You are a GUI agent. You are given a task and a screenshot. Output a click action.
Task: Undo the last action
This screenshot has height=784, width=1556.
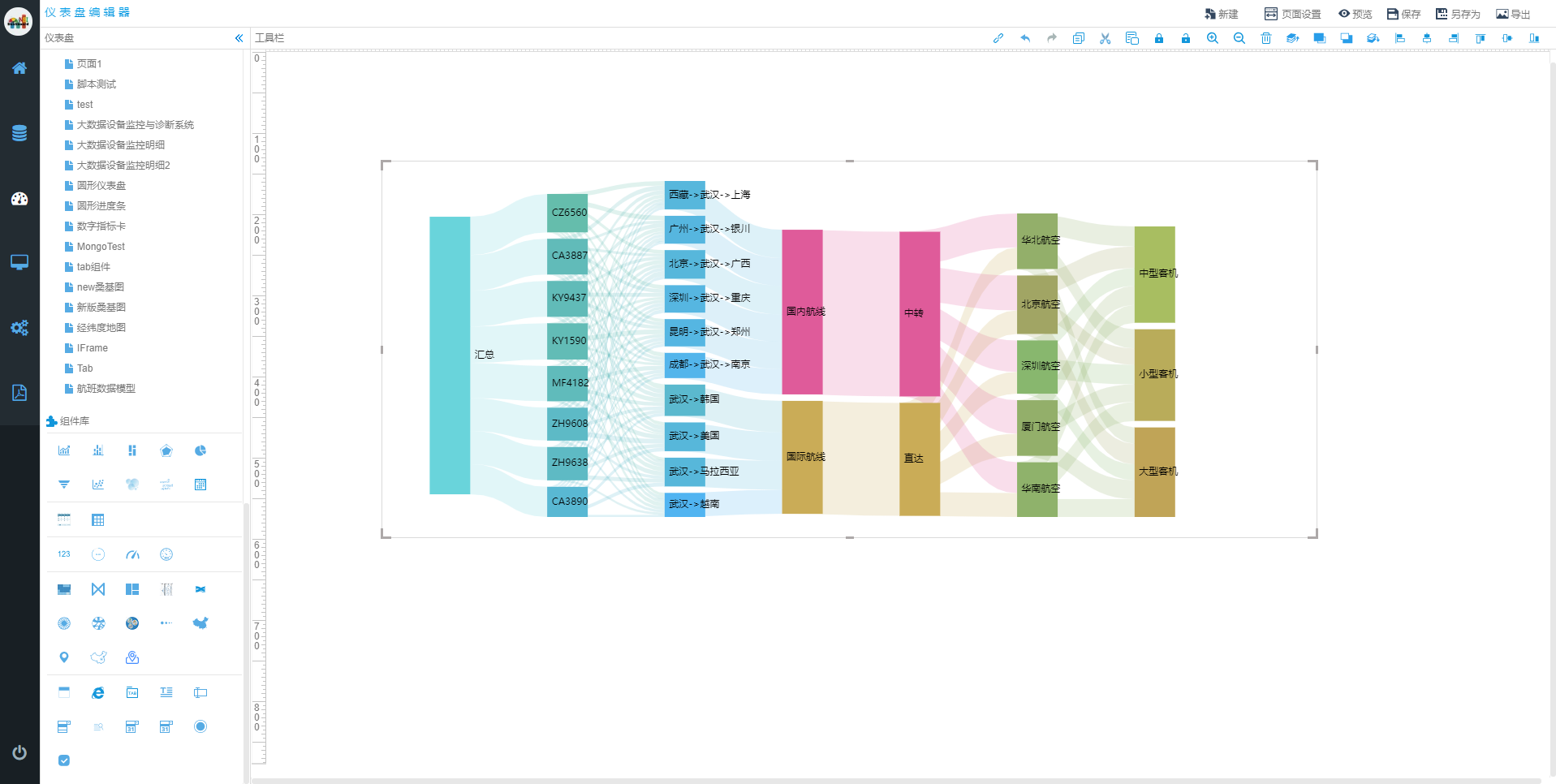[1025, 38]
